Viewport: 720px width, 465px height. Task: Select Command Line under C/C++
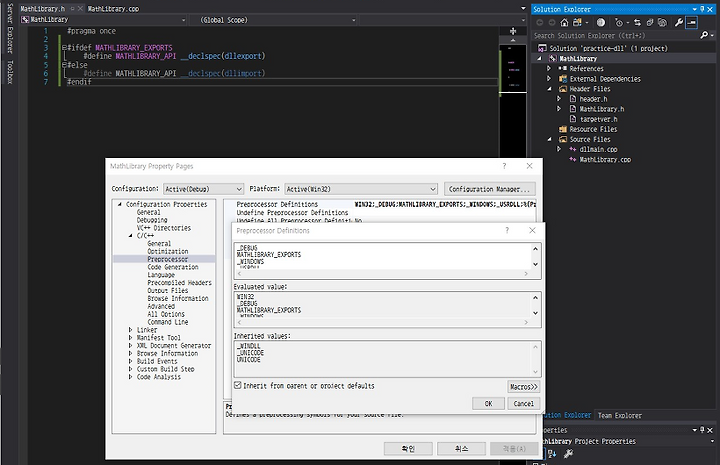tap(168, 322)
